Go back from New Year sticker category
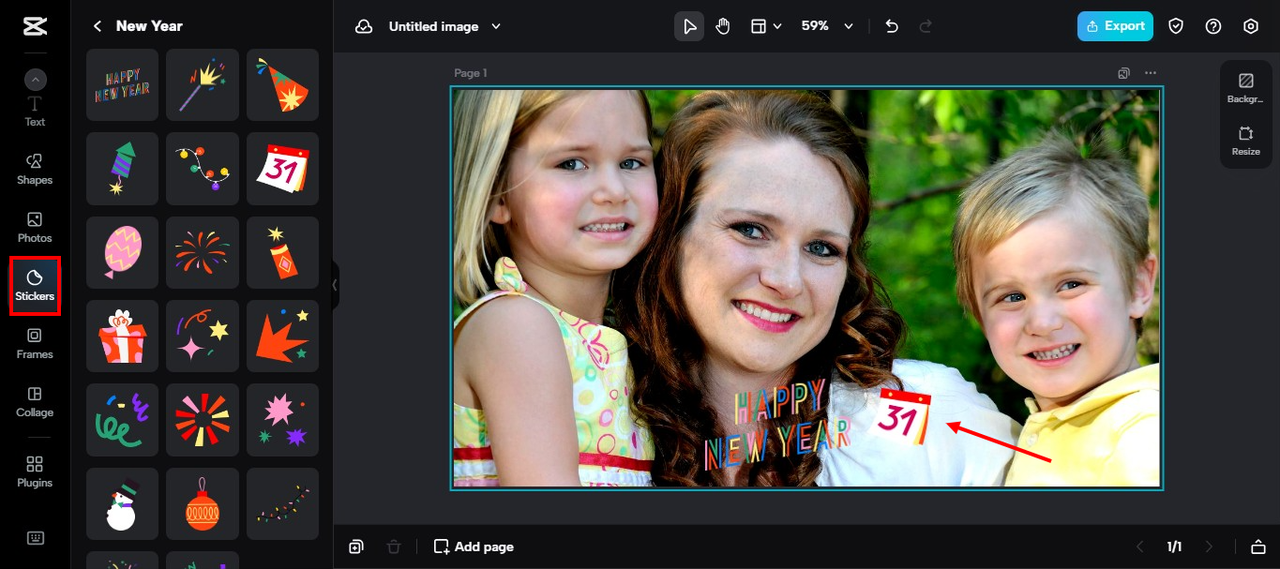The height and width of the screenshot is (569, 1280). coord(97,26)
